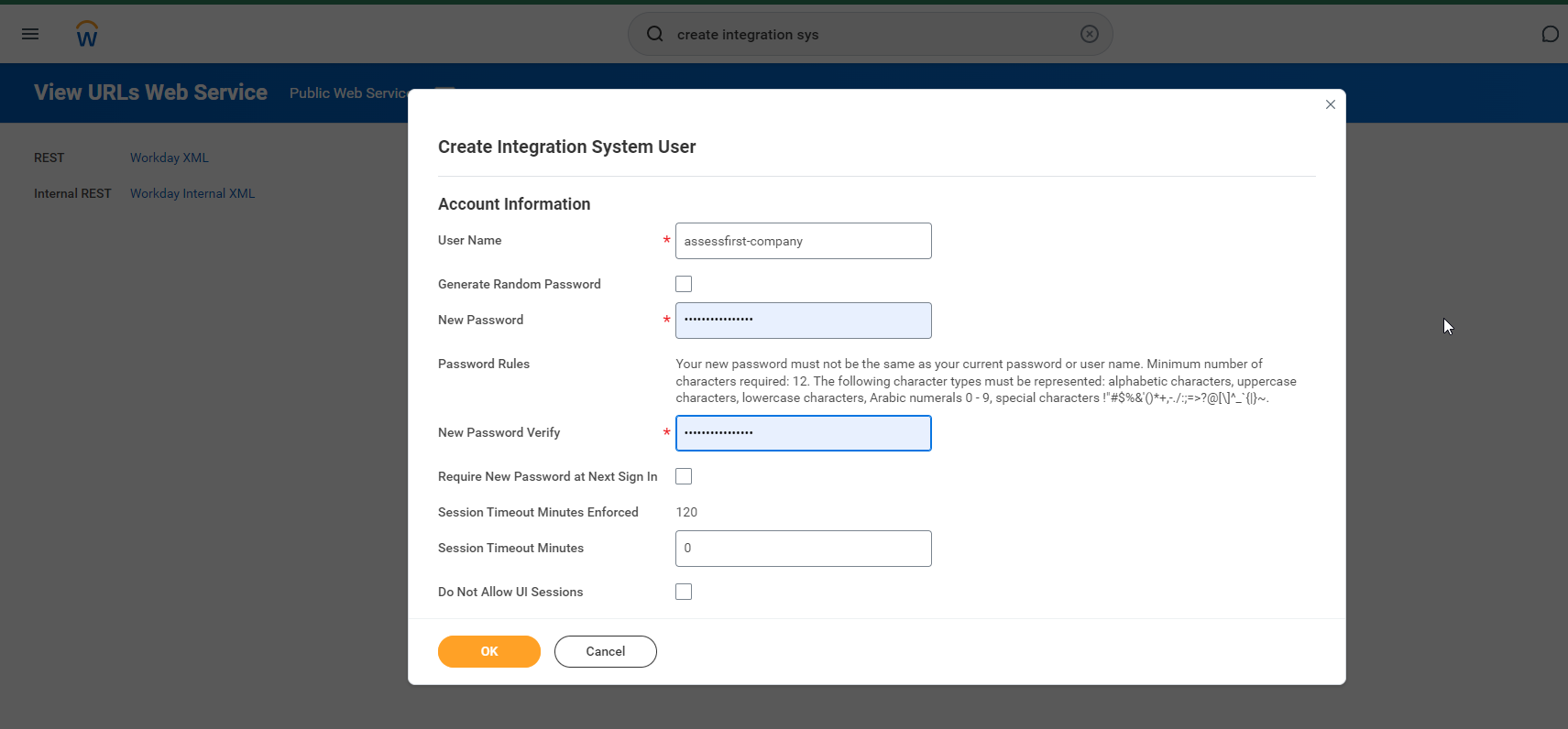Click the Public Web Service header link
This screenshot has width=1568, height=729.
coord(347,93)
